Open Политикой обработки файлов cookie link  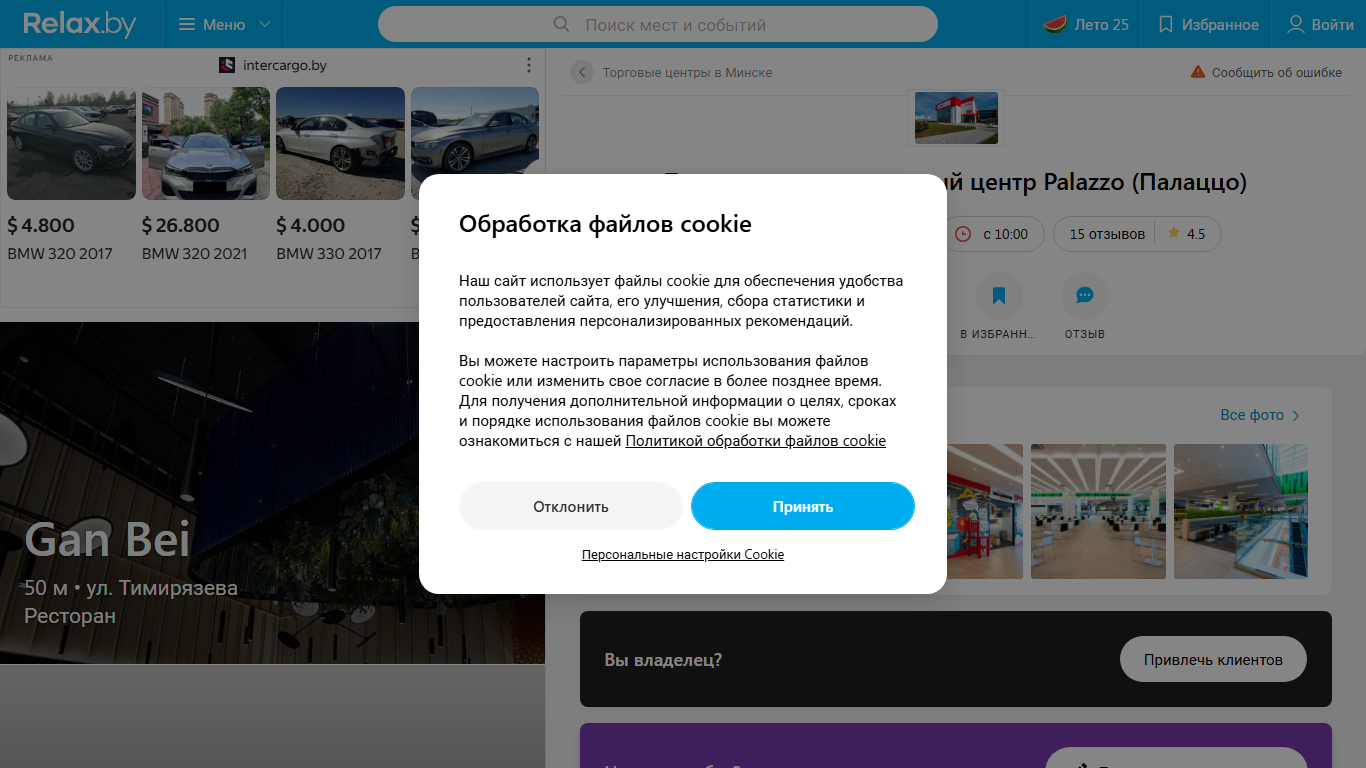click(756, 441)
